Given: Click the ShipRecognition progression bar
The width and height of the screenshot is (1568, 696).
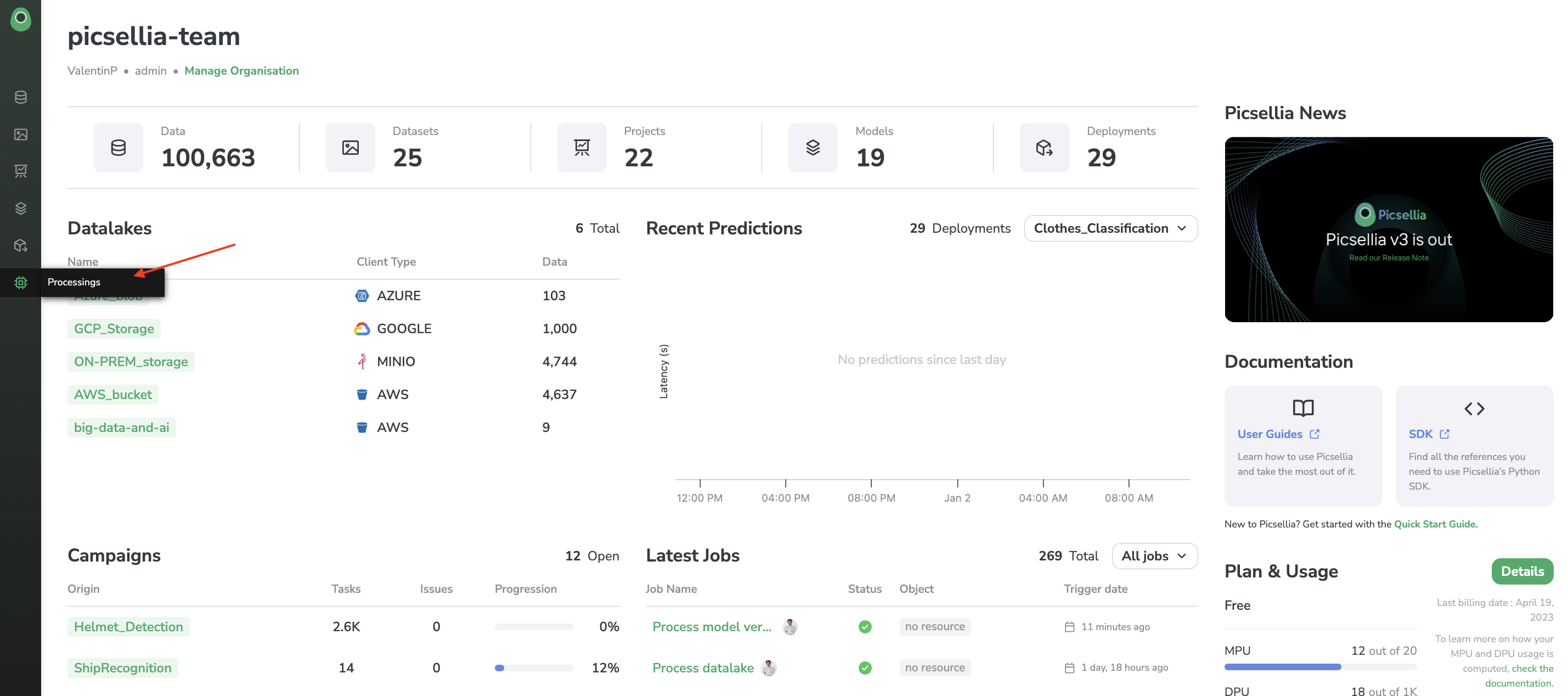Looking at the screenshot, I should pyautogui.click(x=534, y=668).
